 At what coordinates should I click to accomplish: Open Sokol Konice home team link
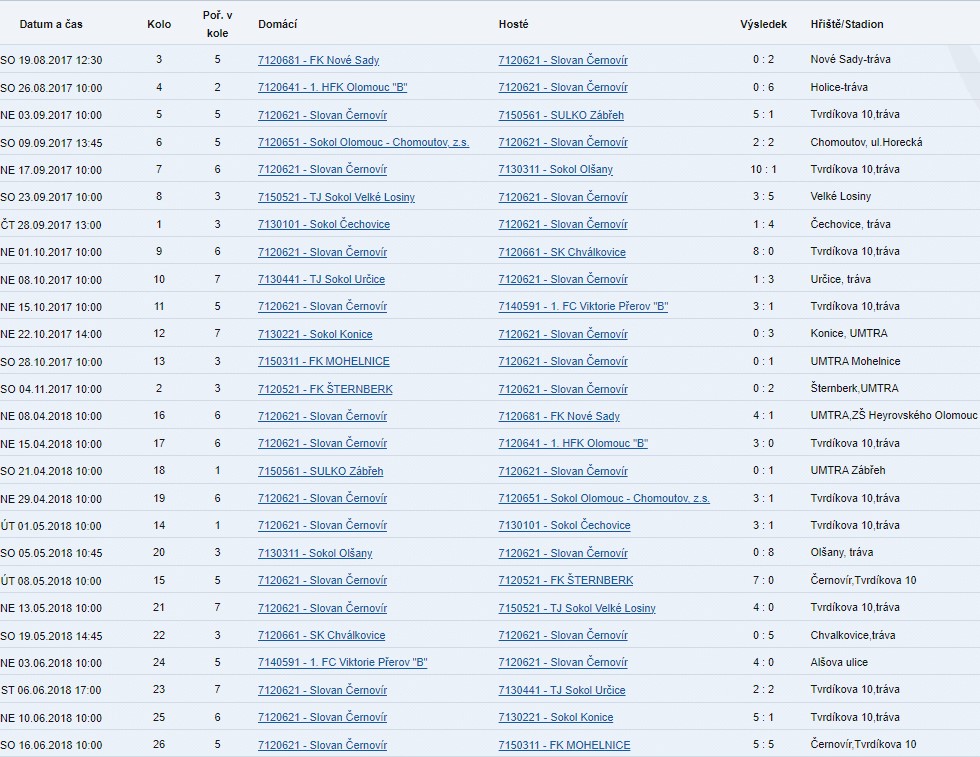point(315,334)
